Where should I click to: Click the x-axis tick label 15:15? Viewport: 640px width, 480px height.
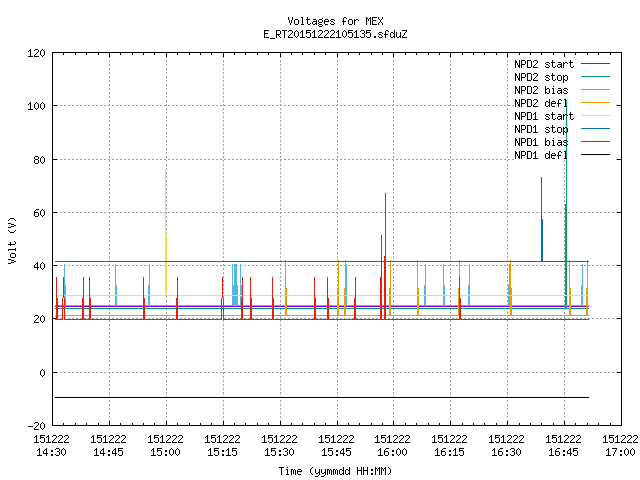(222, 452)
